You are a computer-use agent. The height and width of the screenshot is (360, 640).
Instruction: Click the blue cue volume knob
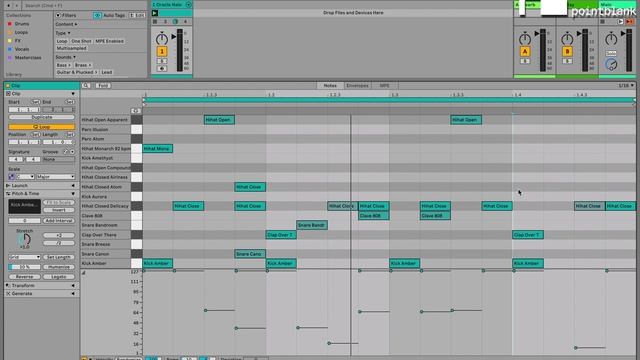[x=611, y=64]
